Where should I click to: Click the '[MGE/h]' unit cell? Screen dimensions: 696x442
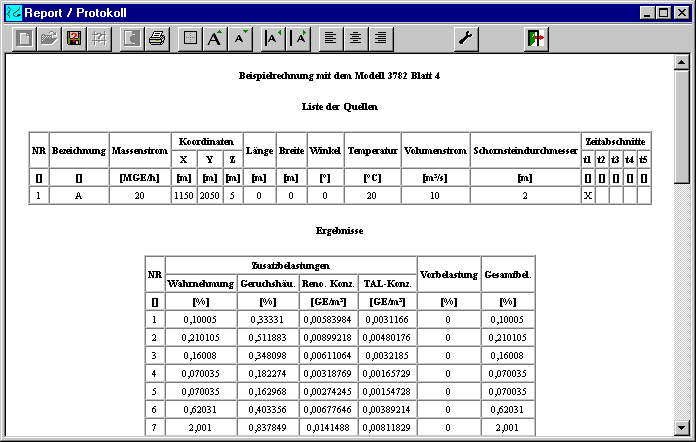(x=140, y=178)
